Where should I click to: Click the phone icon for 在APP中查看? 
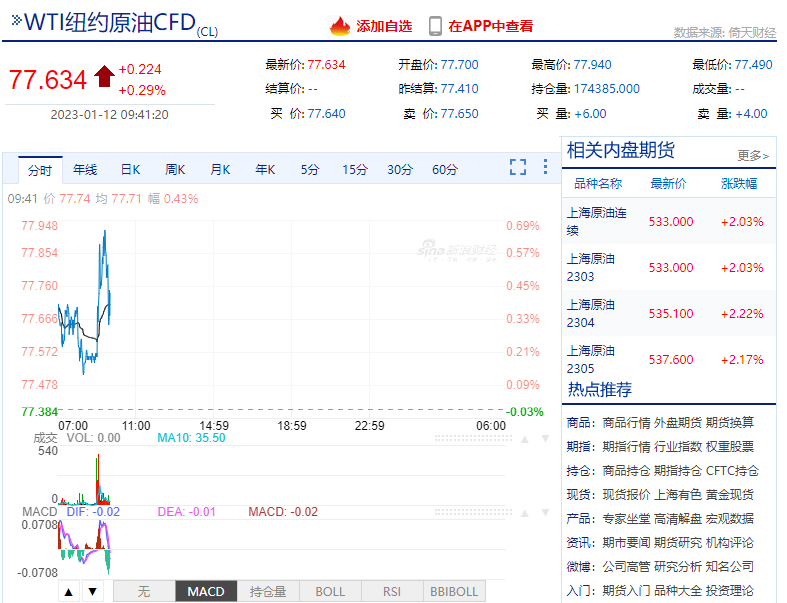click(x=435, y=26)
